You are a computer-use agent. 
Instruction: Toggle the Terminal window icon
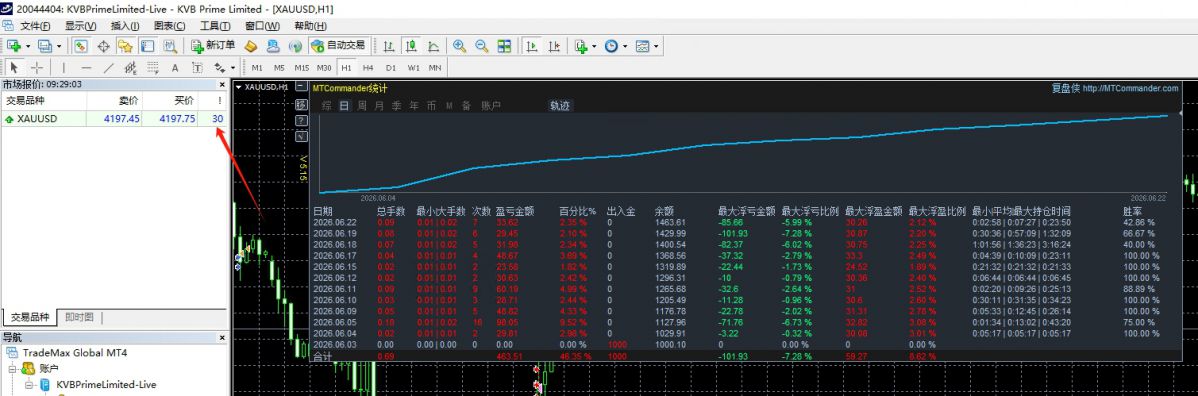tap(147, 46)
